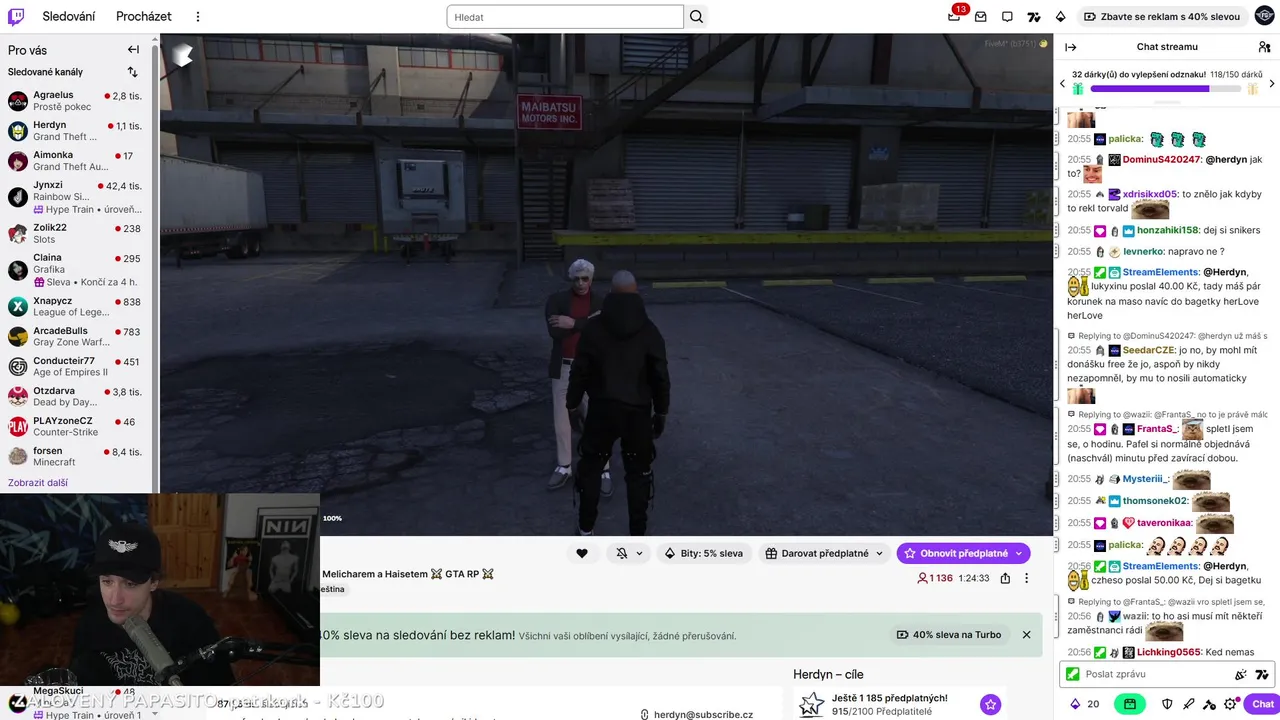1280x720 pixels.
Task: Open the stream's three-dot options menu
Action: point(1026,578)
